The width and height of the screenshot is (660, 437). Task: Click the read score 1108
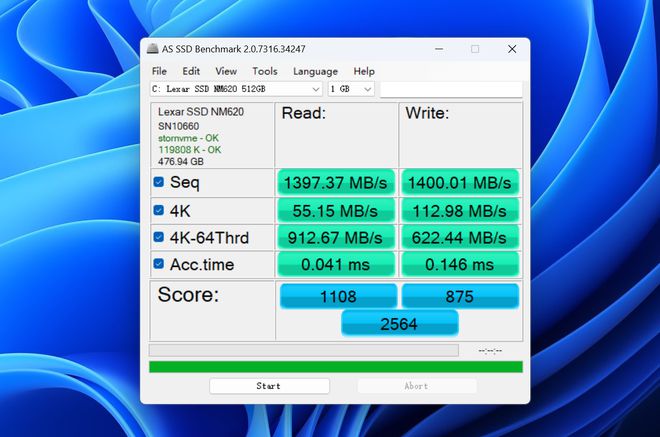coord(338,296)
